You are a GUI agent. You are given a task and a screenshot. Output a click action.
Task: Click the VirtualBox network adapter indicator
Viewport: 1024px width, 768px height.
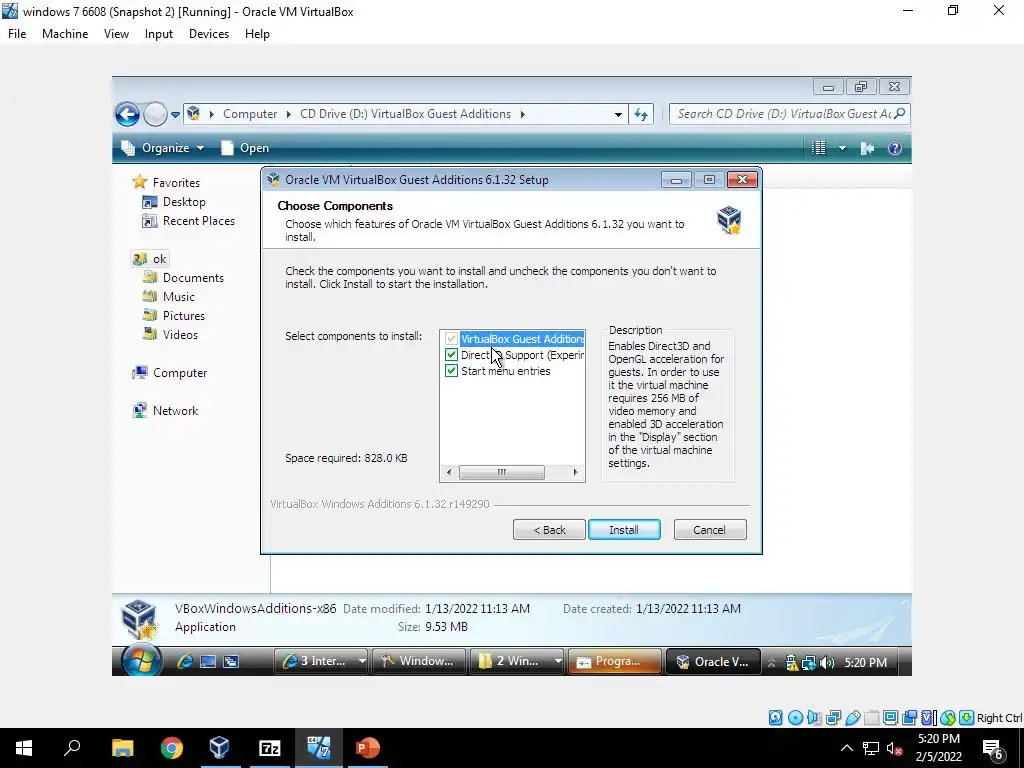(833, 718)
